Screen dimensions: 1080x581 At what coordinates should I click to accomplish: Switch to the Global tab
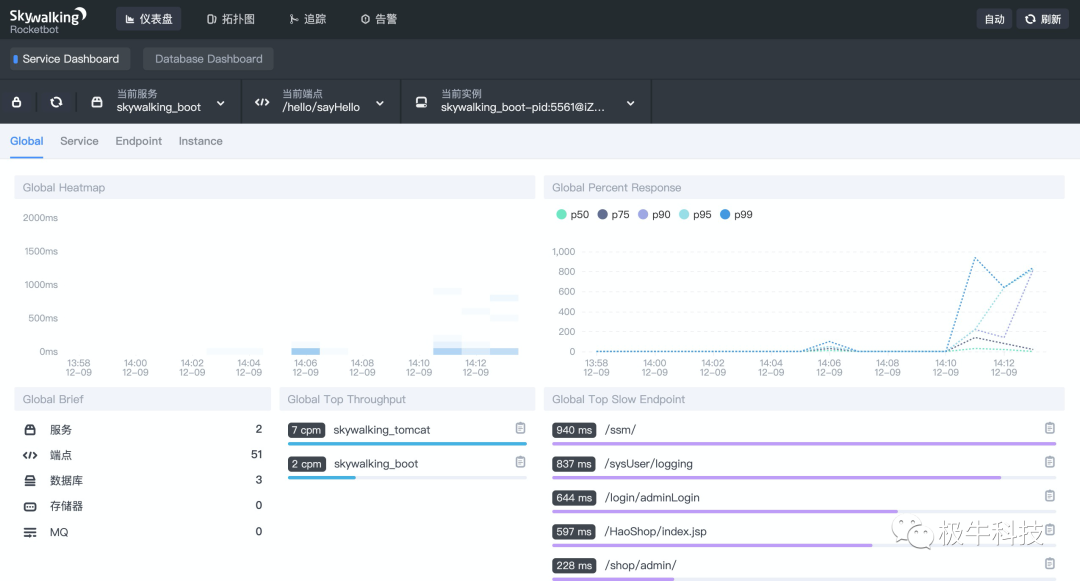[26, 141]
